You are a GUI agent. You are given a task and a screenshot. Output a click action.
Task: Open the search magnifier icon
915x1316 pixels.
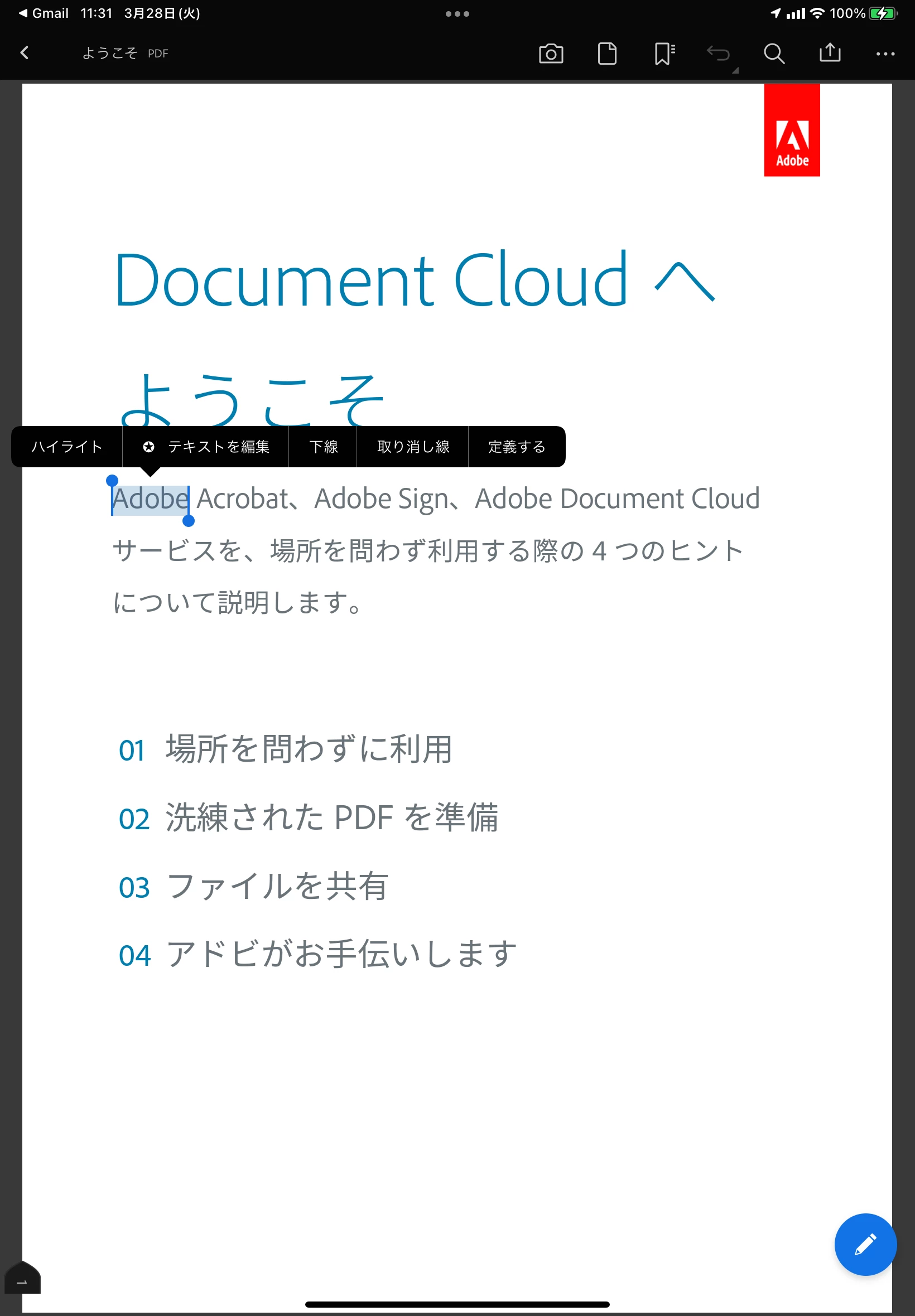[774, 54]
